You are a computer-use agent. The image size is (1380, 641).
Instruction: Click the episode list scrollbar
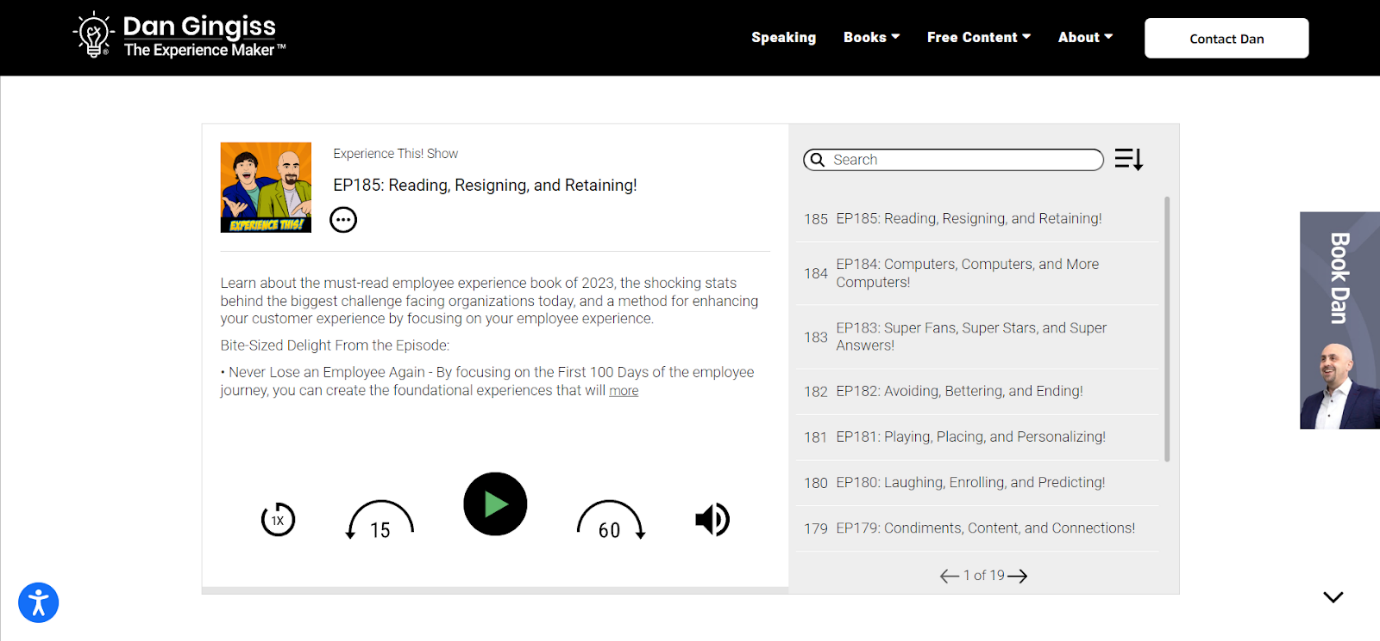tap(1167, 329)
